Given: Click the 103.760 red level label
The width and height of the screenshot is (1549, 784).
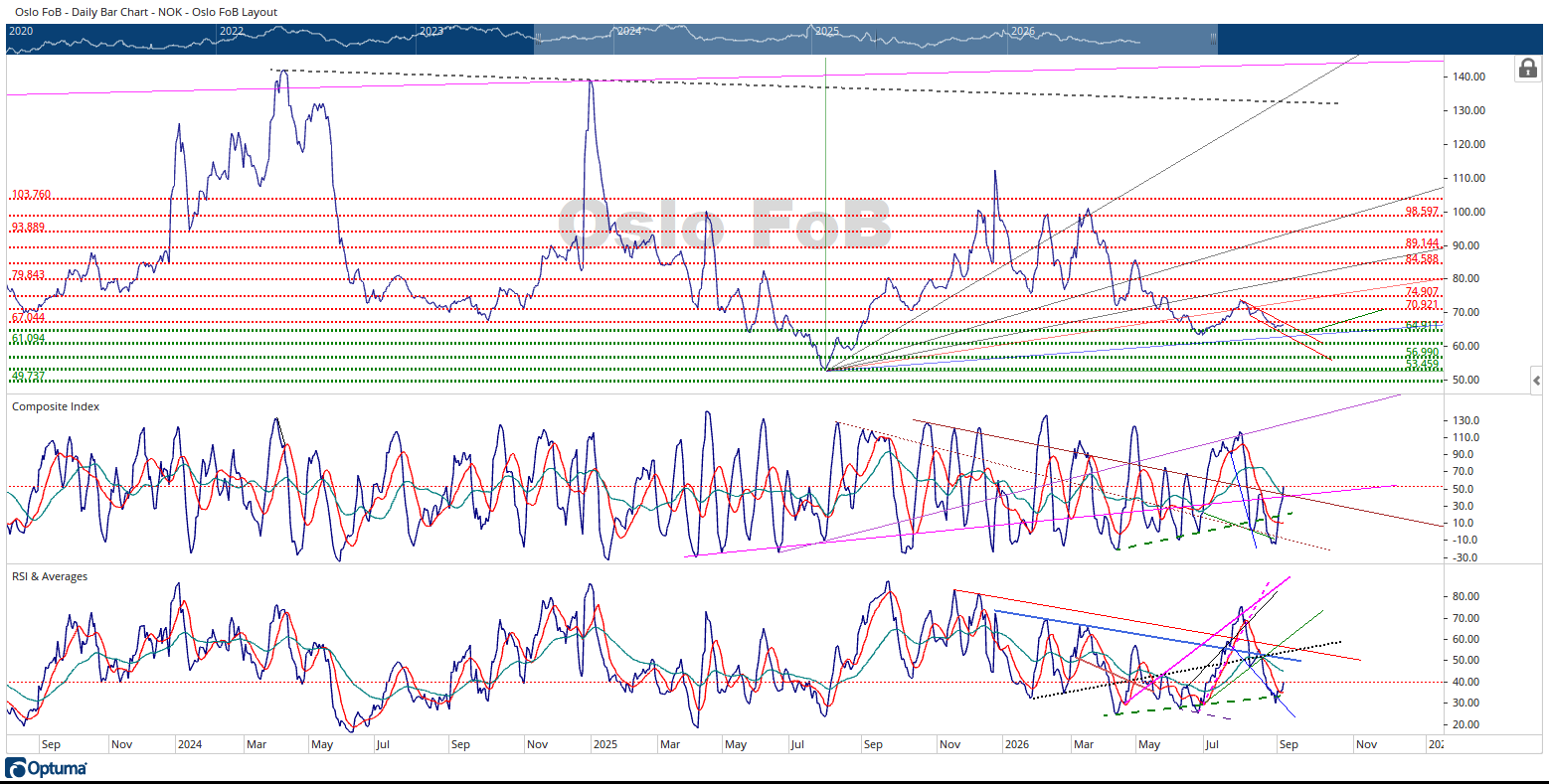Looking at the screenshot, I should pos(31,194).
